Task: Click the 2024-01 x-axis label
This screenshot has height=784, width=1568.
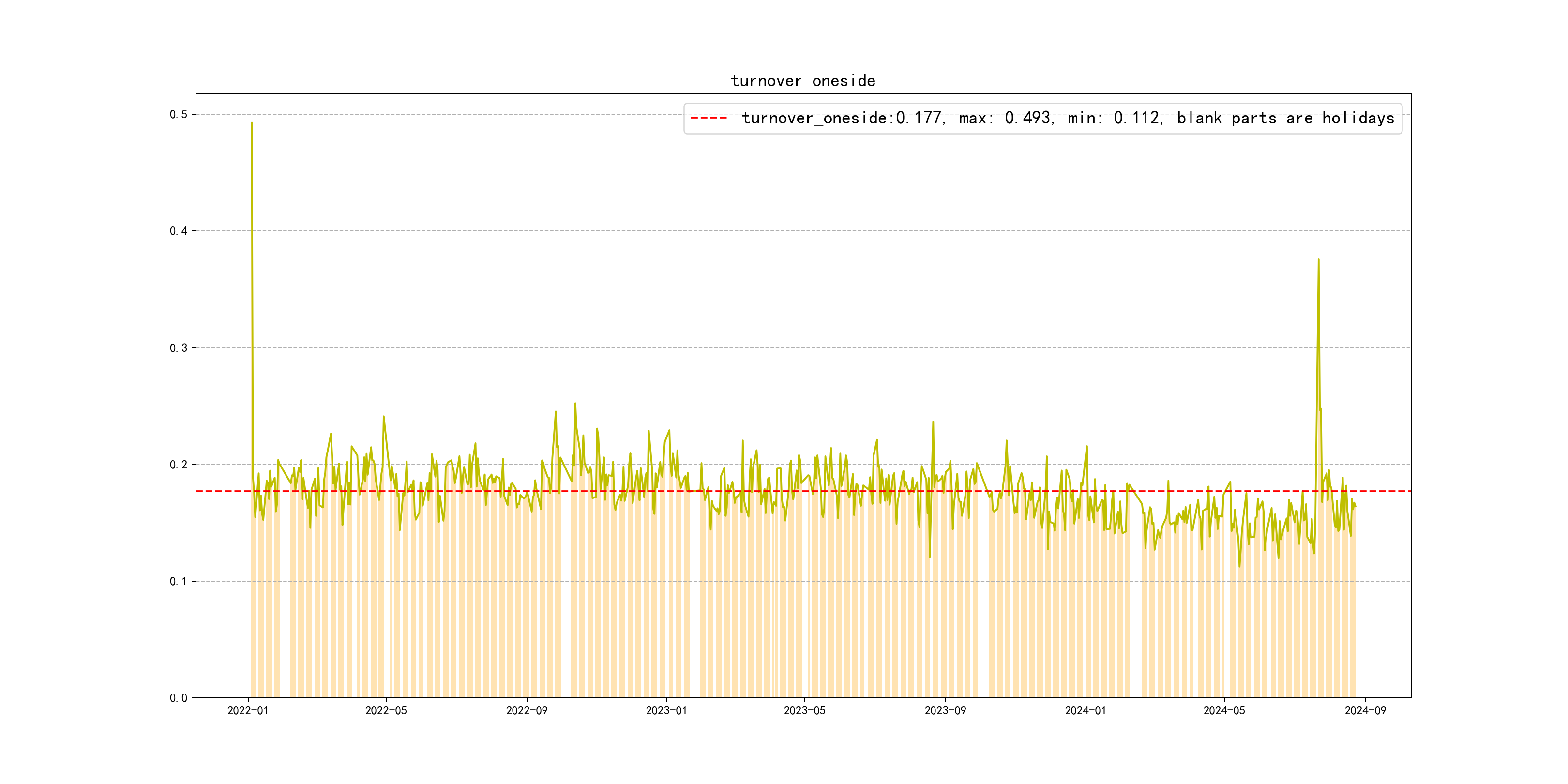Action: (x=1086, y=711)
